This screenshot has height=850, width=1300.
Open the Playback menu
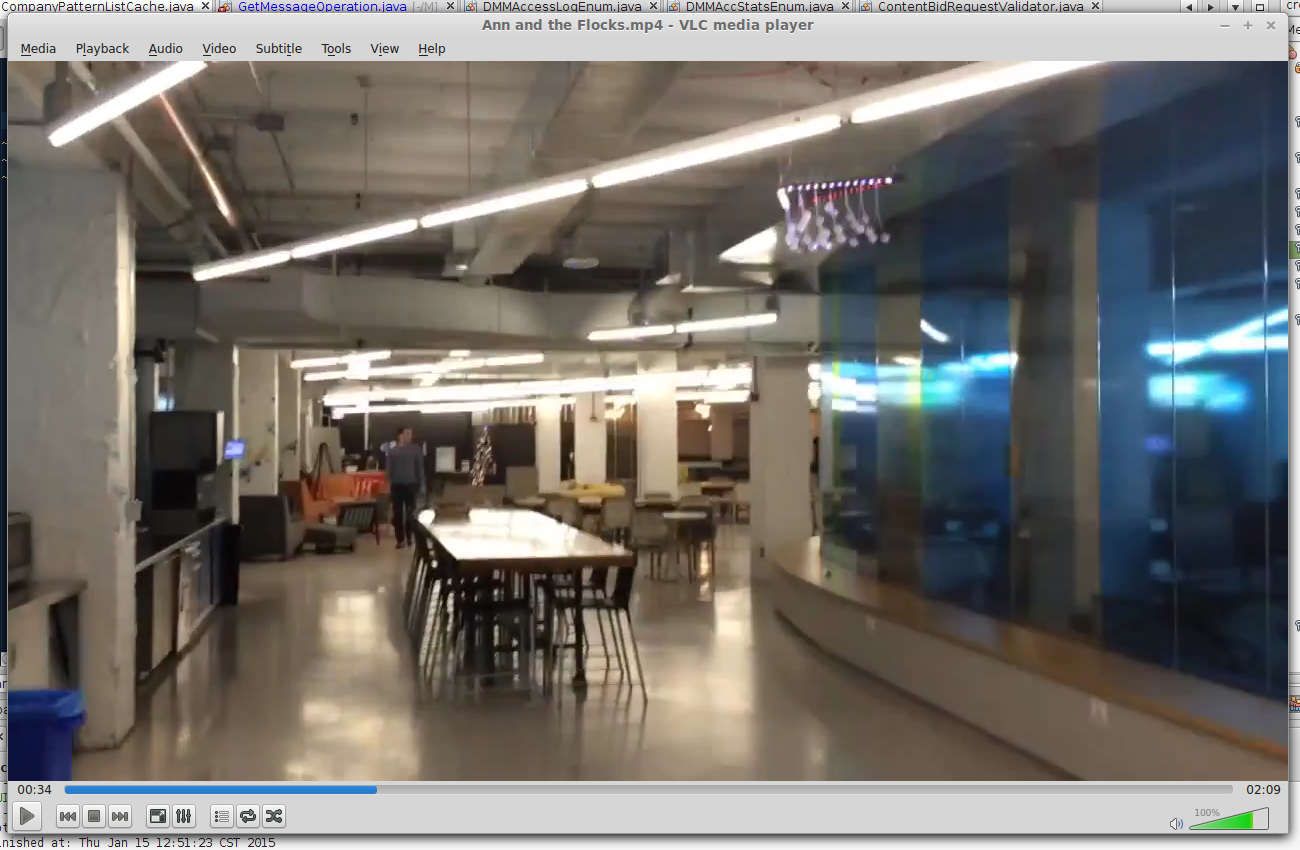click(x=102, y=48)
